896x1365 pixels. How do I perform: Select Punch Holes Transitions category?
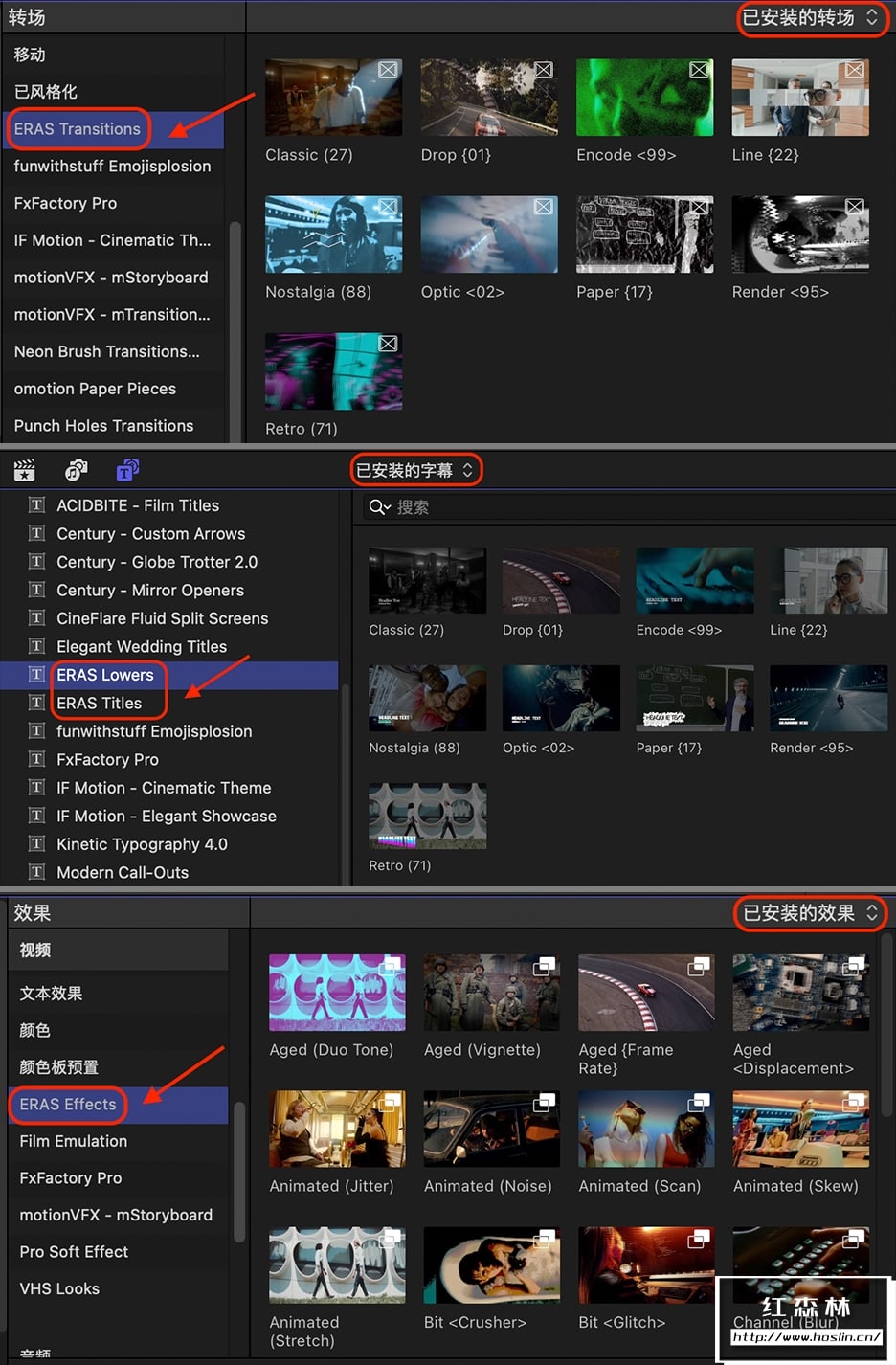pos(113,426)
